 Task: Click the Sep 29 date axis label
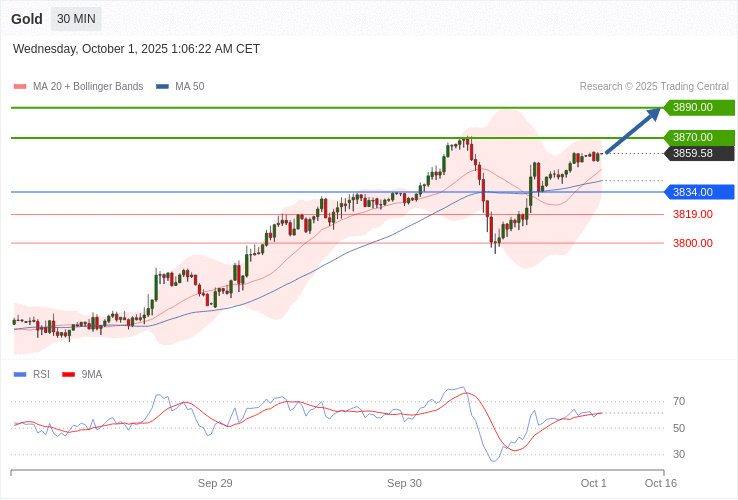[215, 483]
